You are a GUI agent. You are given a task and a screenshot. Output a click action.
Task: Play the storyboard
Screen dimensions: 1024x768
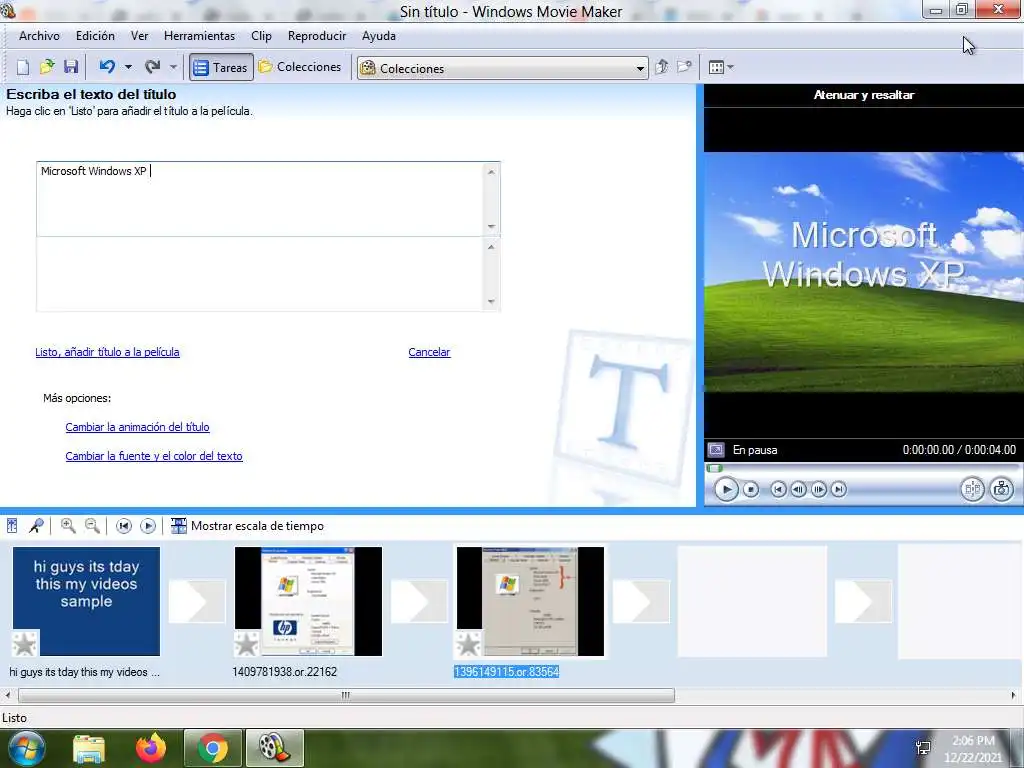click(148, 526)
